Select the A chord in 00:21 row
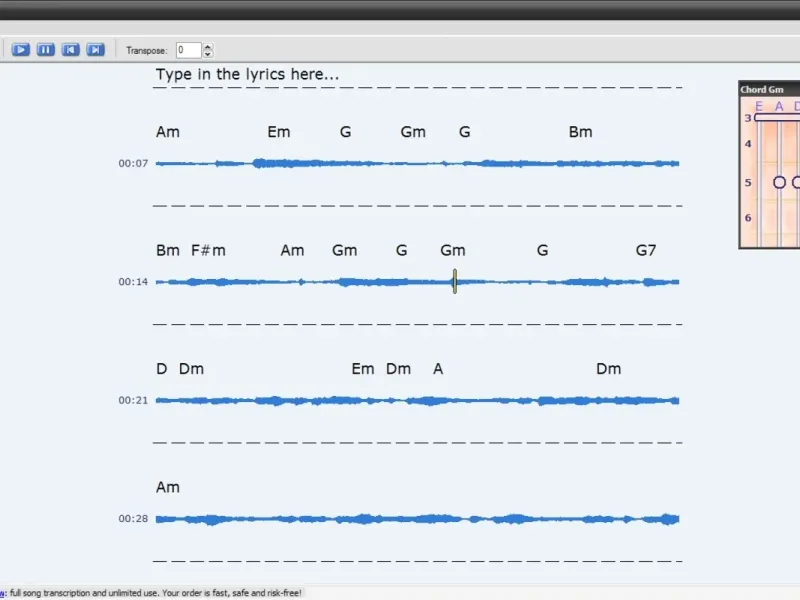800x600 pixels. [438, 369]
